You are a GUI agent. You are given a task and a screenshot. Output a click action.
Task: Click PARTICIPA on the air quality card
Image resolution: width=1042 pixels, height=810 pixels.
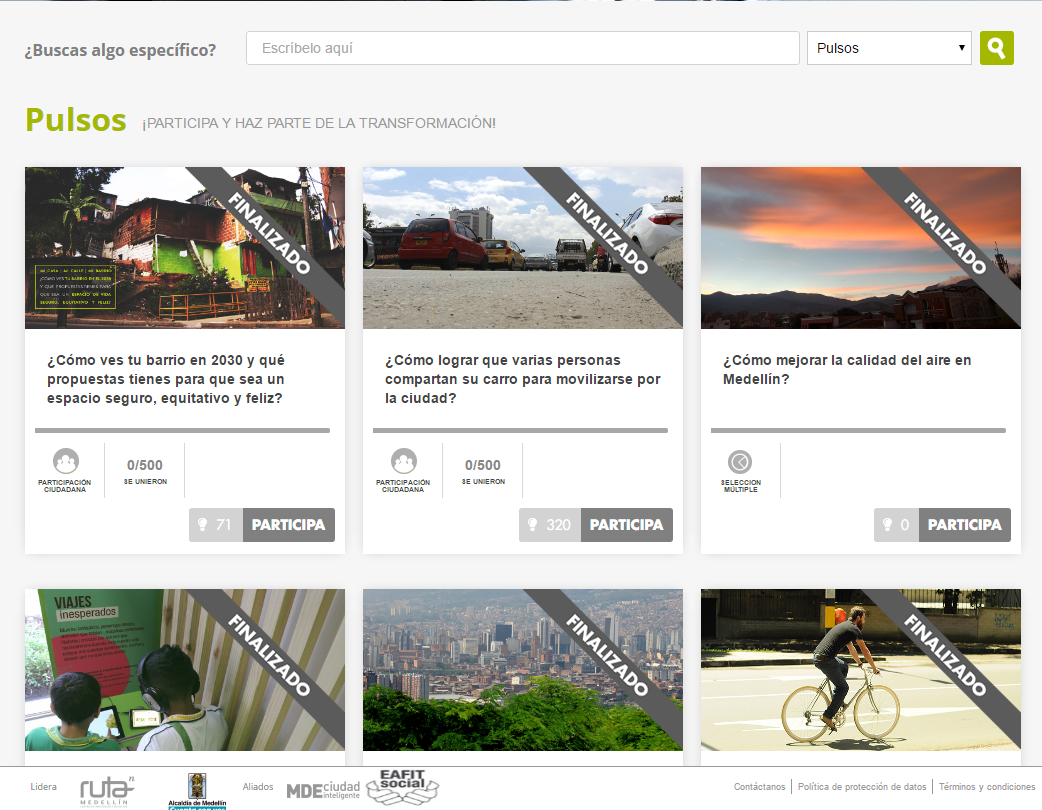(x=965, y=525)
